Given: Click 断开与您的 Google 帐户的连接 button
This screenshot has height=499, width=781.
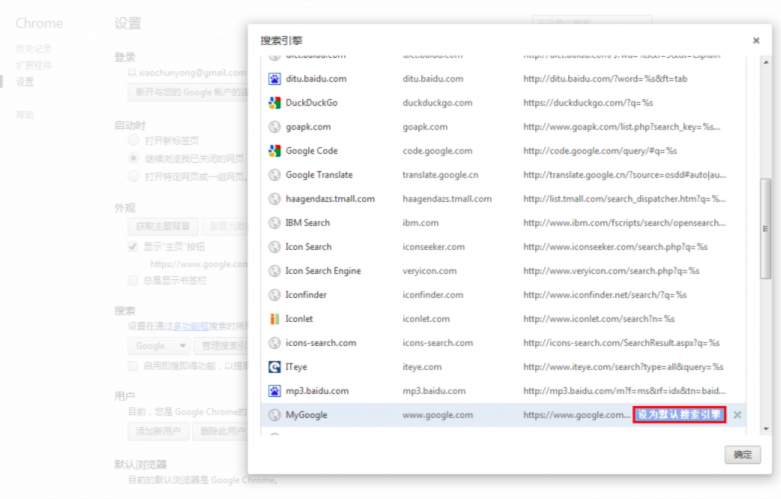Looking at the screenshot, I should (x=188, y=92).
